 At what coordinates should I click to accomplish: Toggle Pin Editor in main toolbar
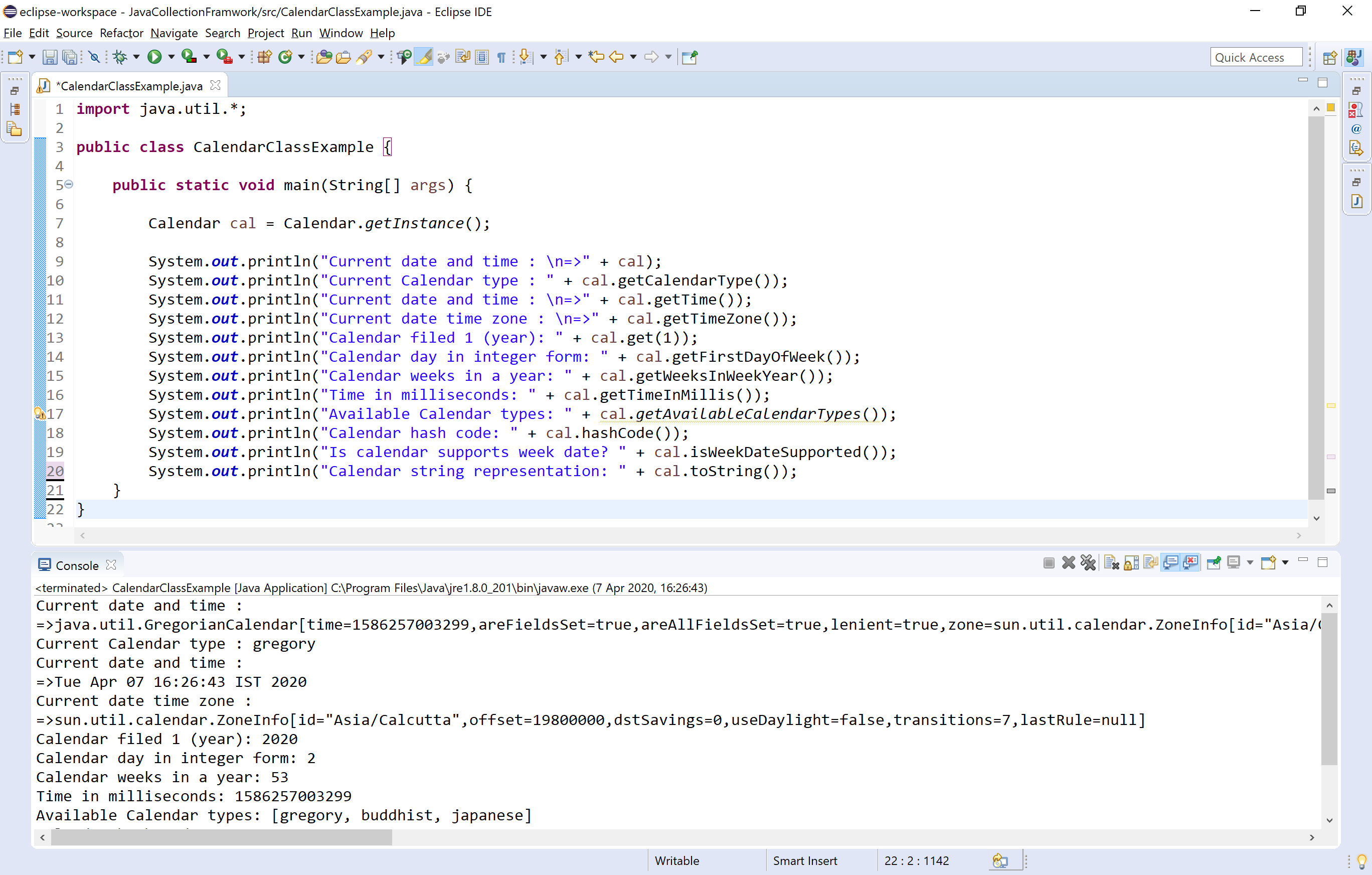(x=690, y=57)
